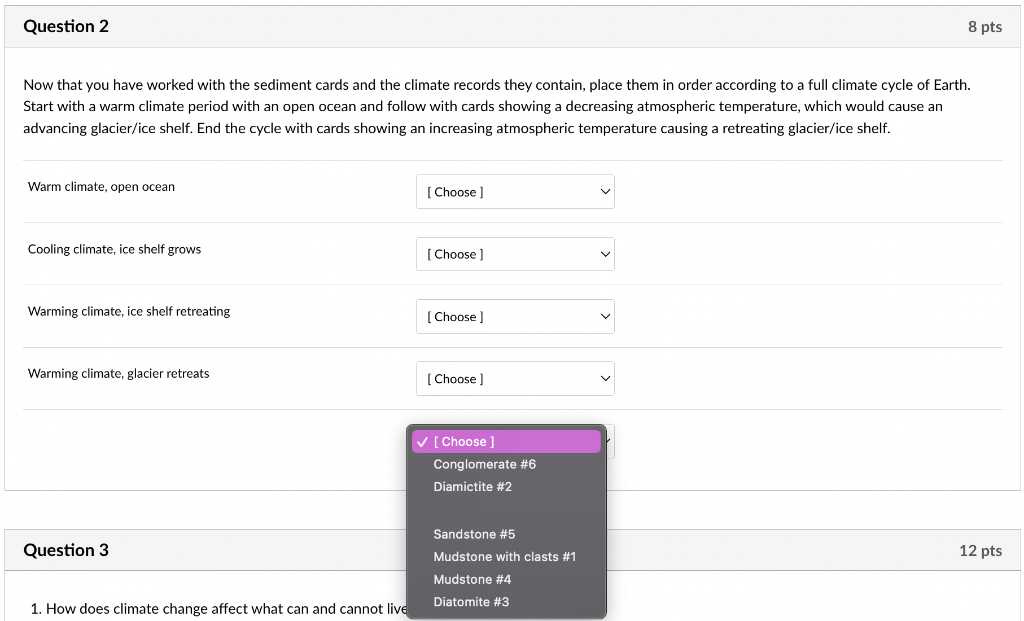
Task: Select Conglomerate #6 from the open dropdown
Action: click(x=484, y=464)
